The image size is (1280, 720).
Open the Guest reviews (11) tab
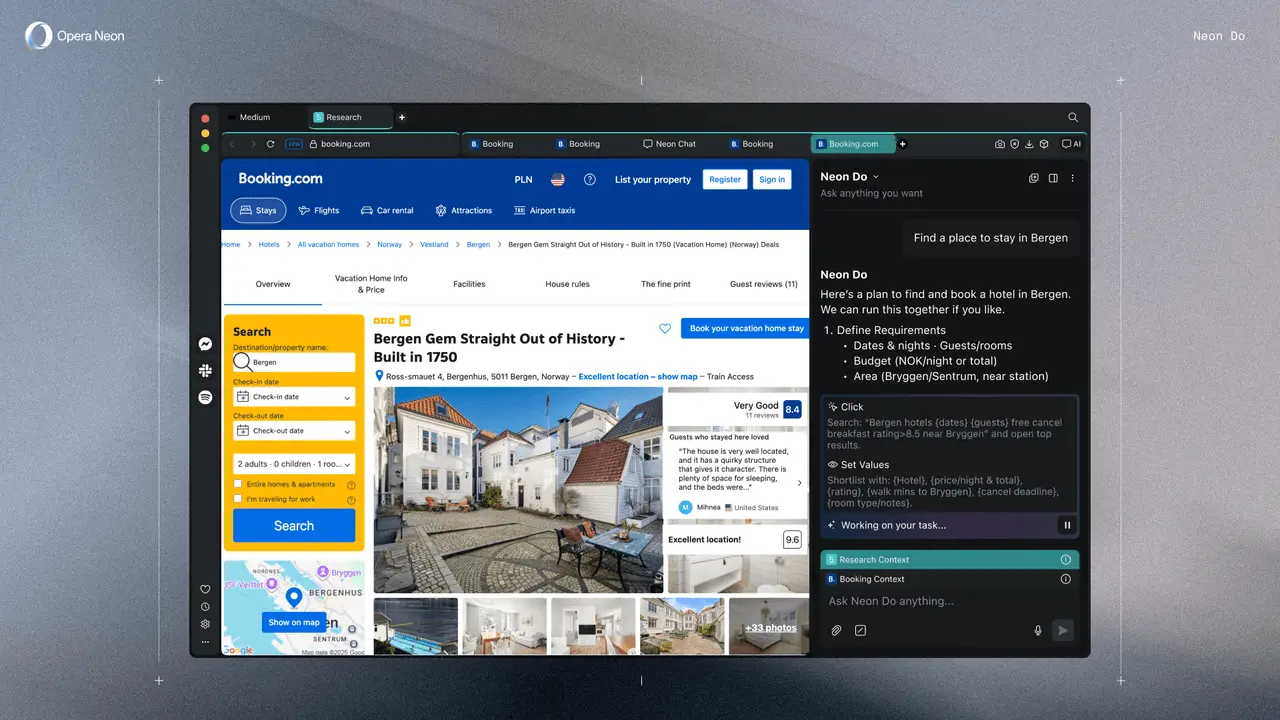pos(763,284)
